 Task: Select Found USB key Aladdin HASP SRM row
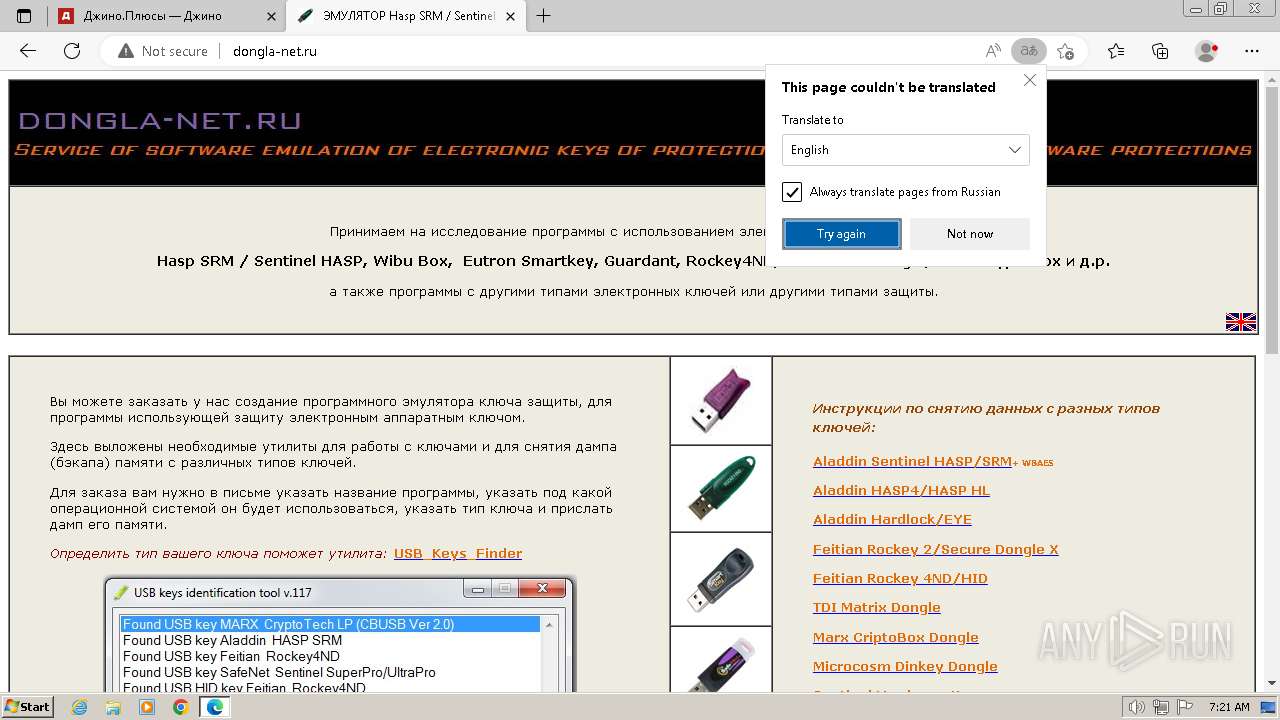click(x=330, y=640)
